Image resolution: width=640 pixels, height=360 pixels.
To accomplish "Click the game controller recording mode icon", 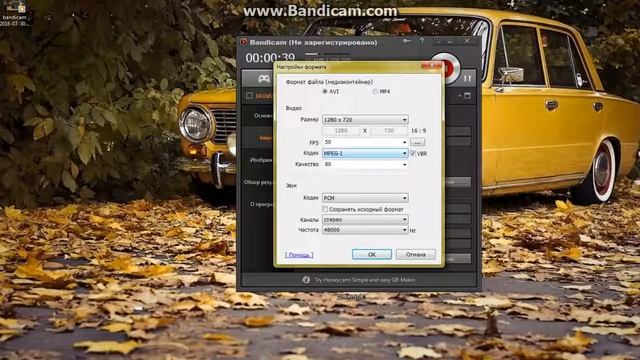I will pos(264,78).
